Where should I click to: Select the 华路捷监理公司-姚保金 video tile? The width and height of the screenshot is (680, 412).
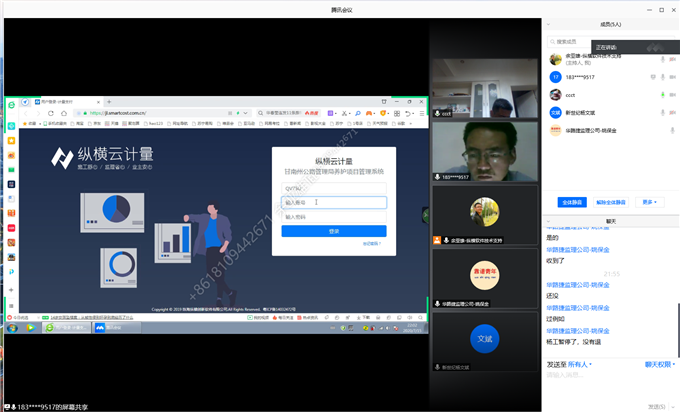(485, 278)
